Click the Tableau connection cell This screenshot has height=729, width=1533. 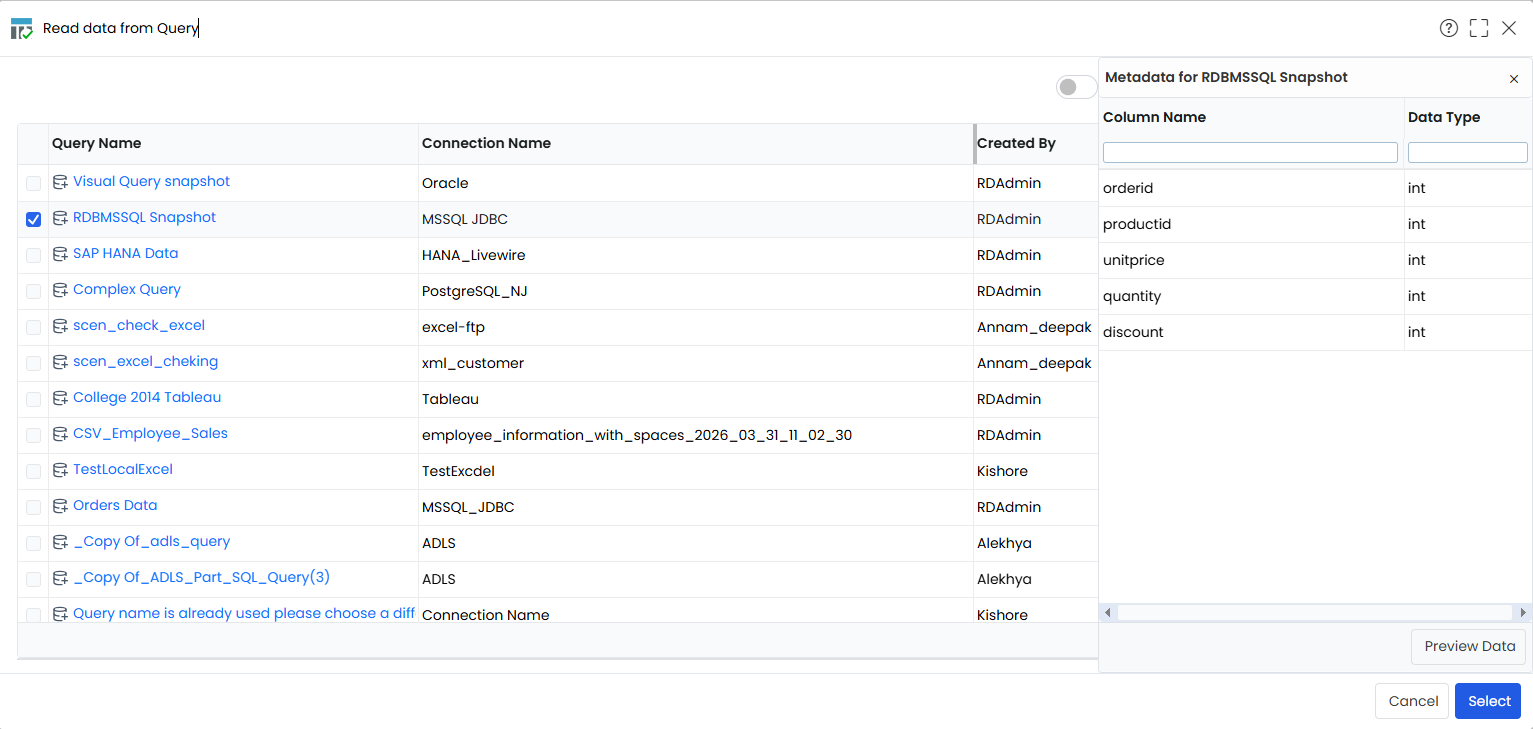point(695,399)
